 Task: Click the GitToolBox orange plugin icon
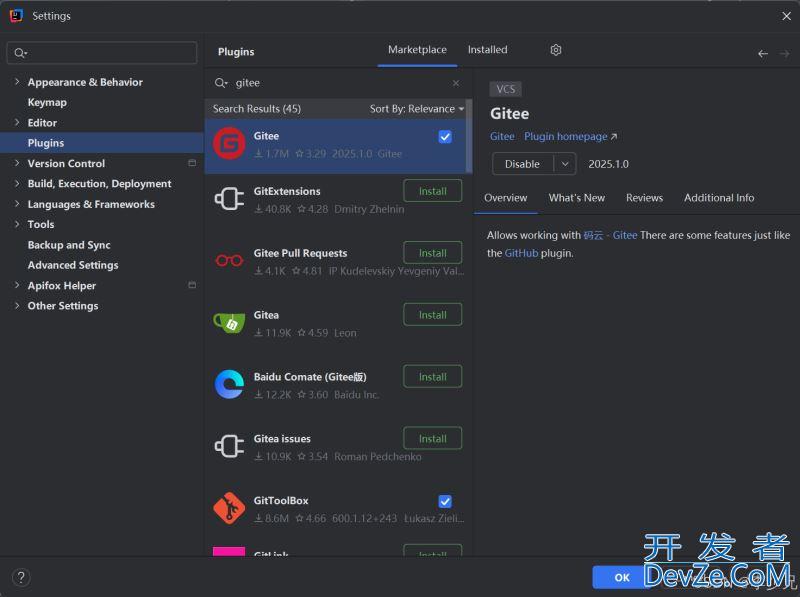tap(229, 509)
